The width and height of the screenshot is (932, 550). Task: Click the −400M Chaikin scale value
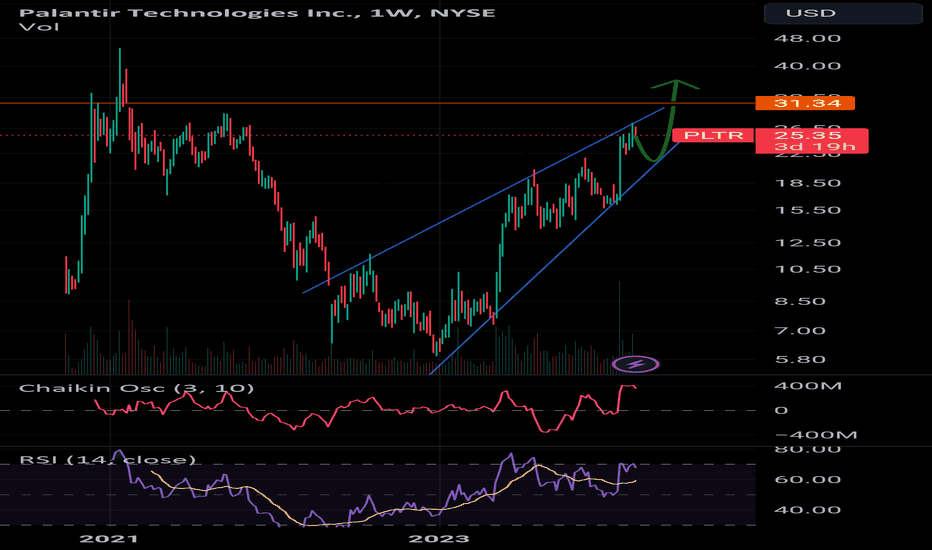[x=816, y=435]
